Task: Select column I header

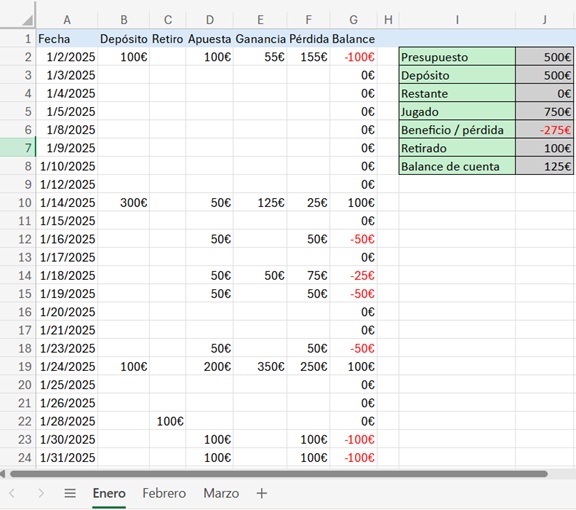Action: [x=457, y=20]
